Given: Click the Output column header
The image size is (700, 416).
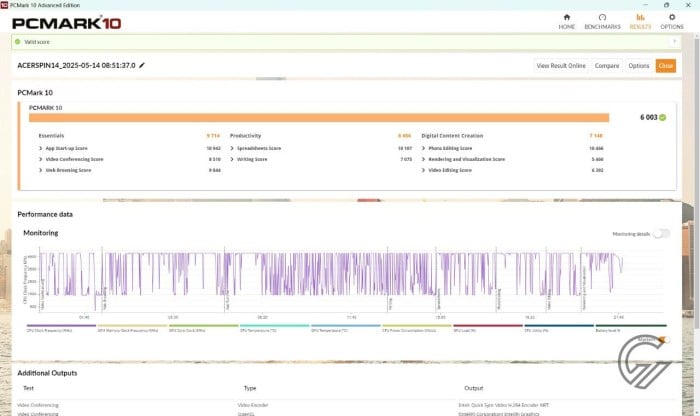Looking at the screenshot, I should pyautogui.click(x=474, y=388).
